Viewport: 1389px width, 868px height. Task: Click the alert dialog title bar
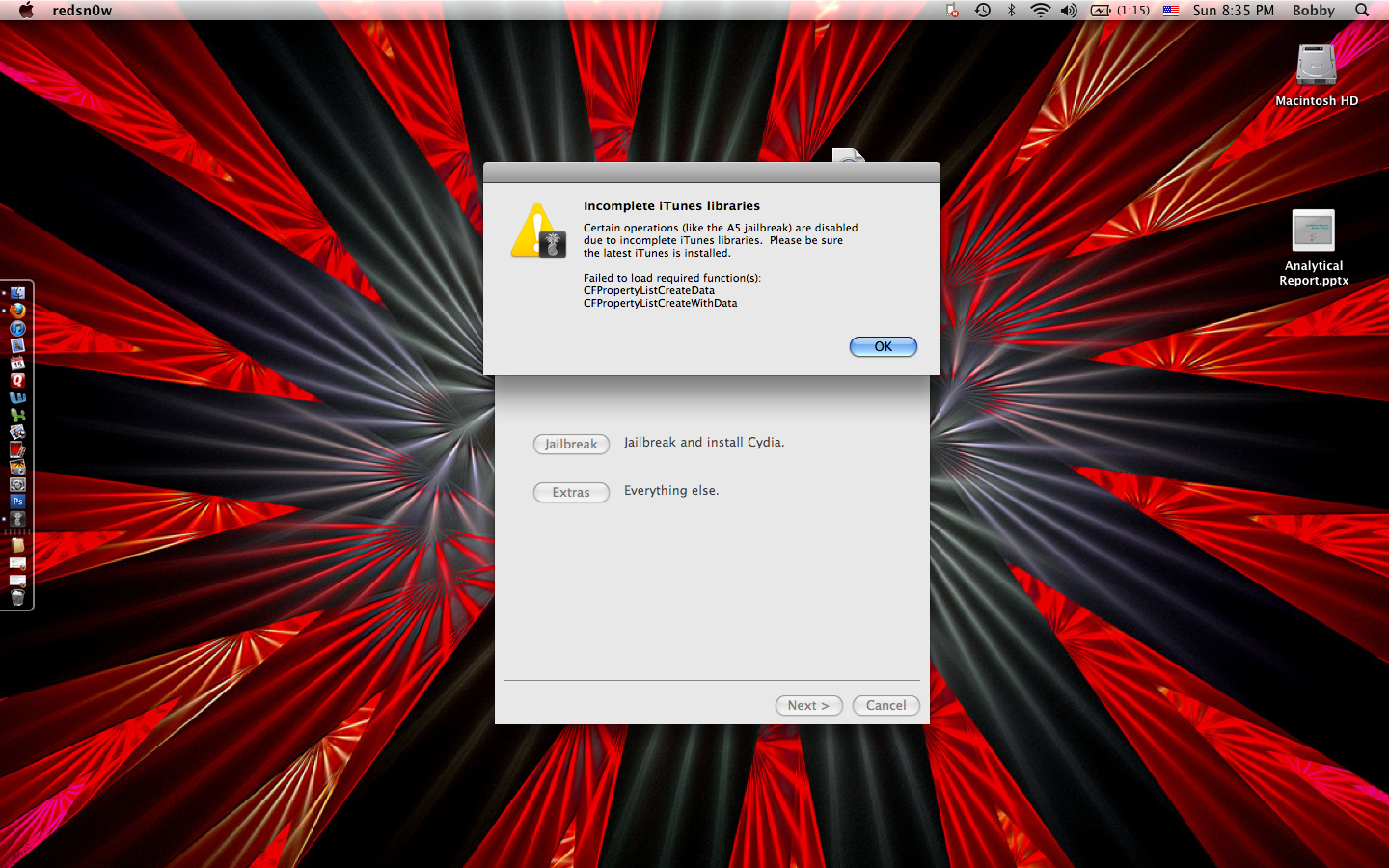[712, 173]
